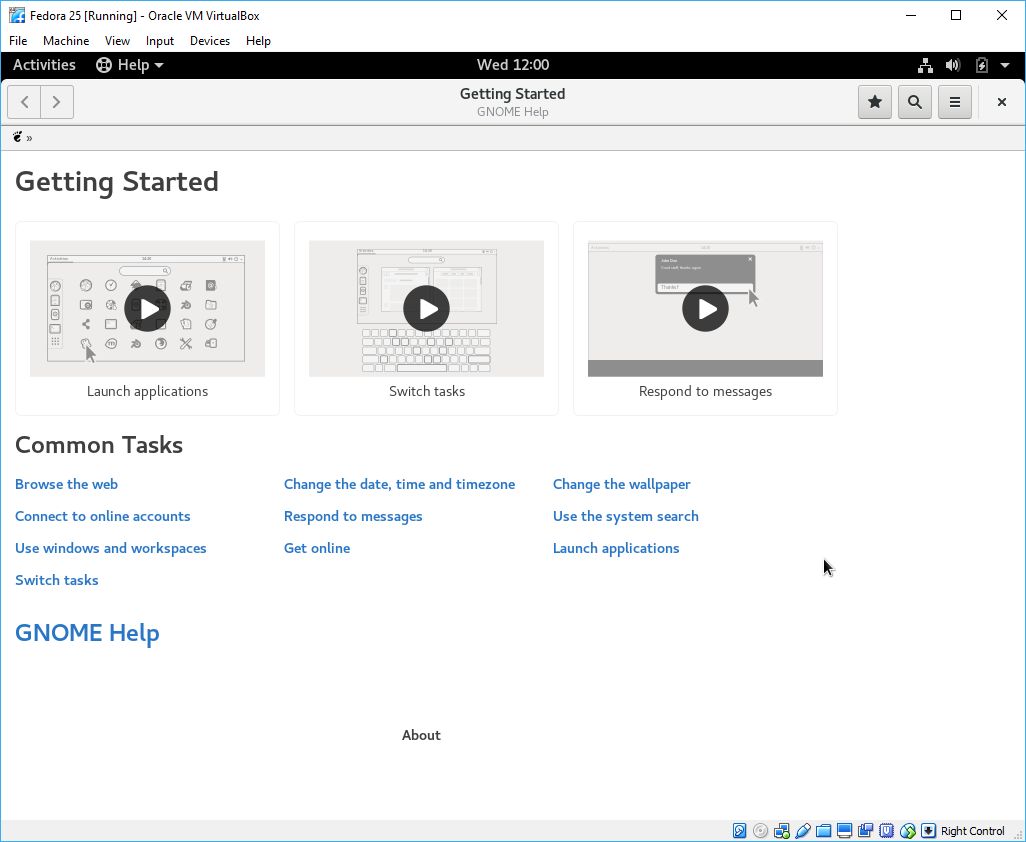Go forward with the right arrow button
The image size is (1026, 842).
tap(57, 102)
